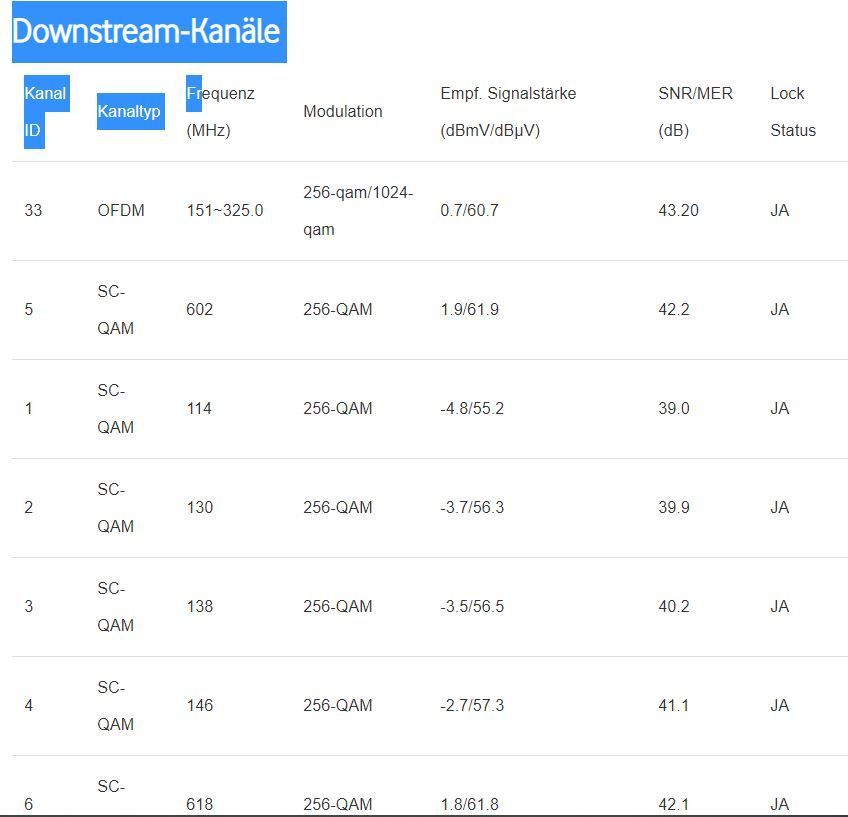This screenshot has height=817, width=848.
Task: Select signal strength -2.7/57.3
Action: pos(472,705)
